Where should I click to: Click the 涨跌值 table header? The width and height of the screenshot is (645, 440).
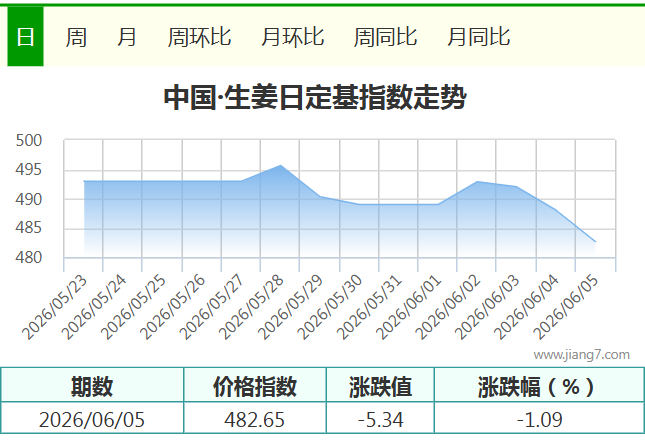coord(380,386)
